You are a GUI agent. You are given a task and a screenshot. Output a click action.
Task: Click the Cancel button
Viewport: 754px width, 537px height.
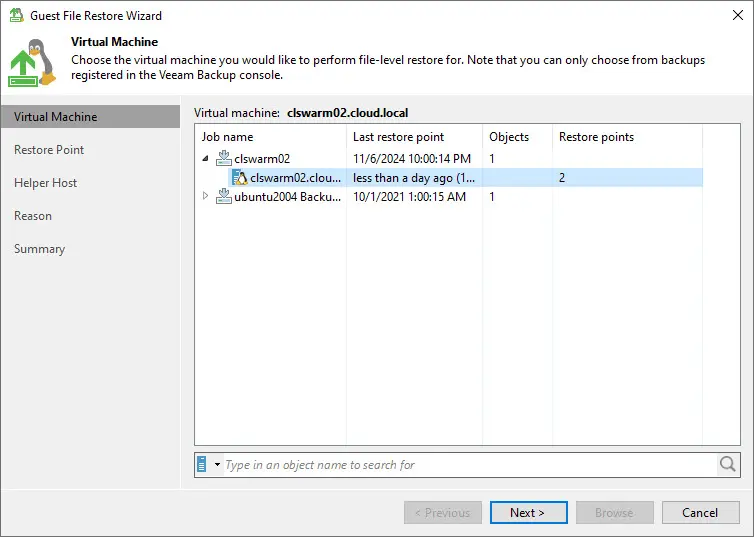click(700, 512)
